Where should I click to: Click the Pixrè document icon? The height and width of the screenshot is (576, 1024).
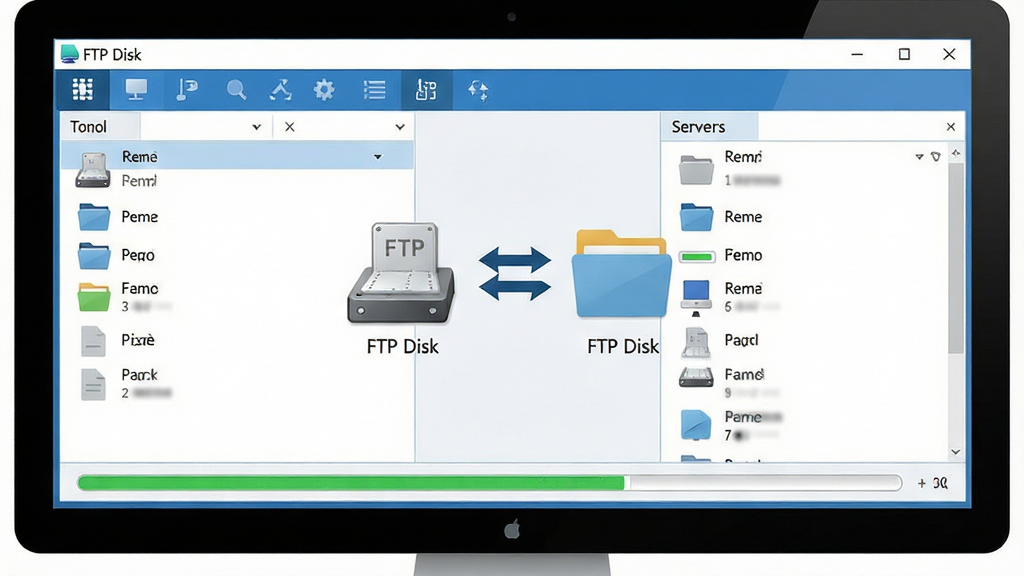93,341
